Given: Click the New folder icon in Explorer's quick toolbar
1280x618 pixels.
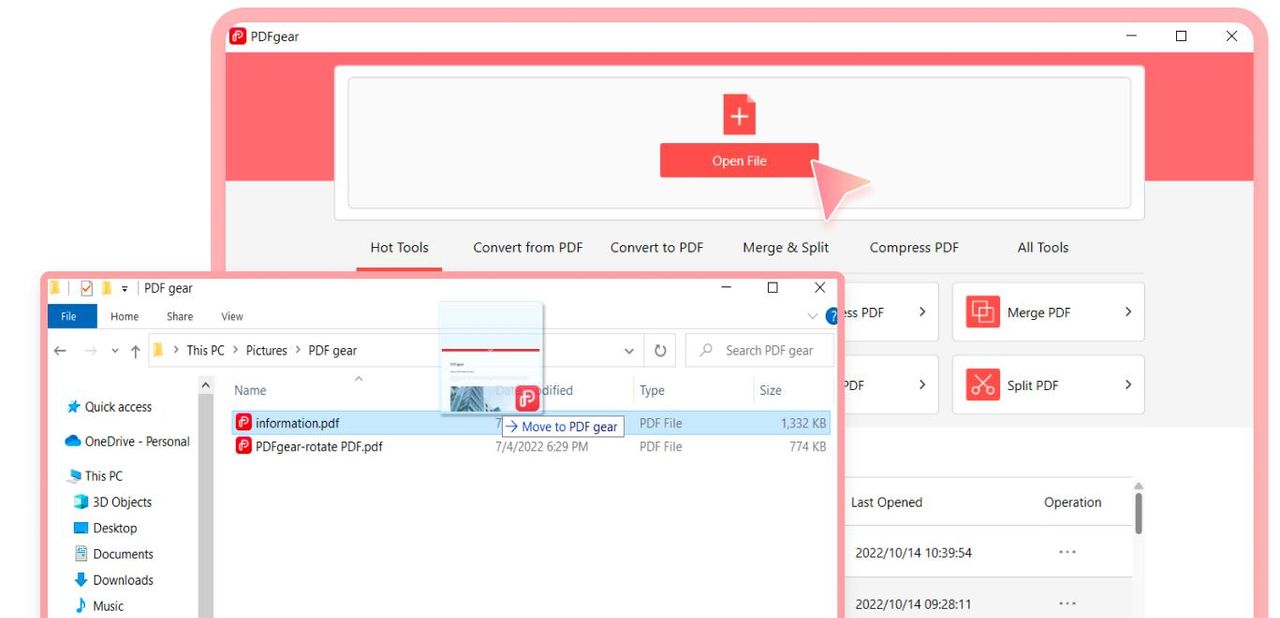Looking at the screenshot, I should click(106, 288).
